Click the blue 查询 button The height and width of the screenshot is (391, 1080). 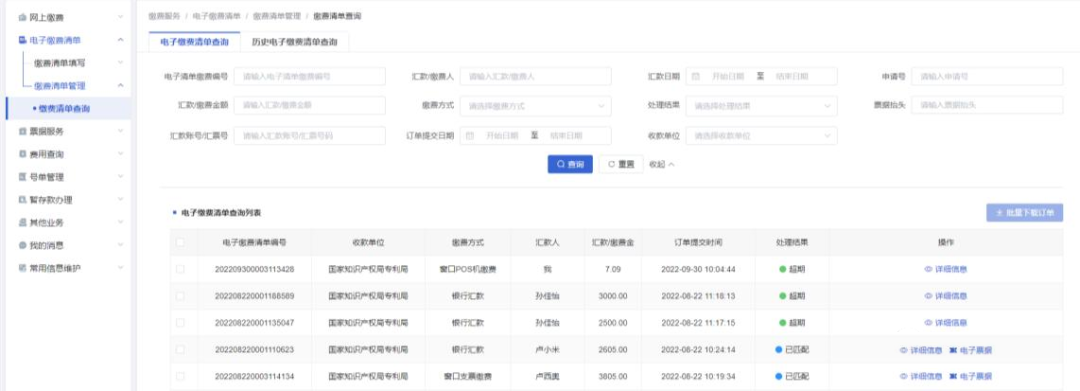pyautogui.click(x=570, y=165)
